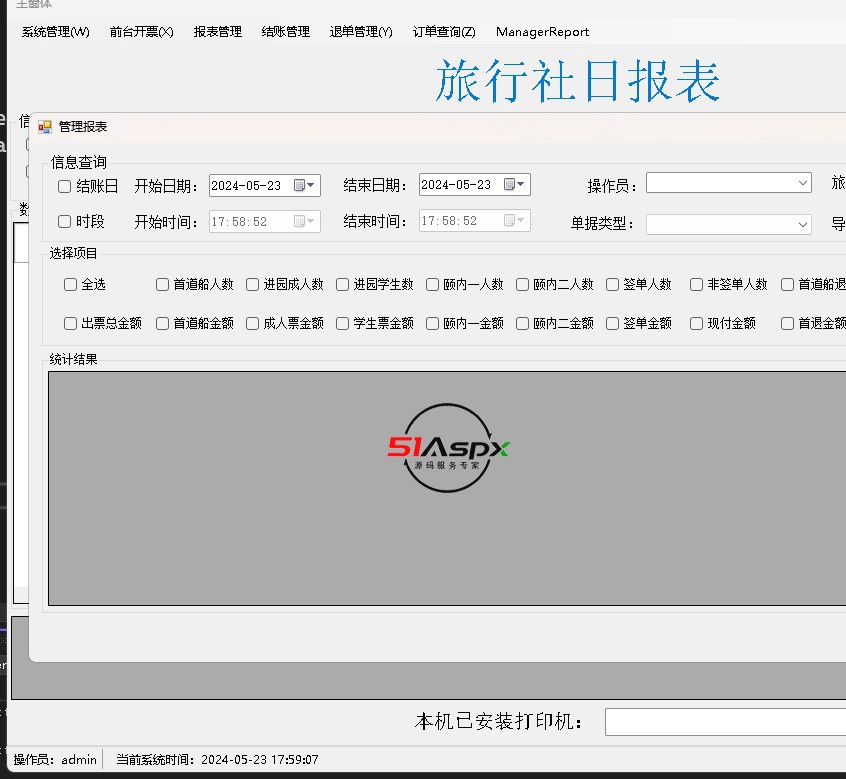
Task: Select the 进园成人数 checkbox
Action: tap(253, 285)
